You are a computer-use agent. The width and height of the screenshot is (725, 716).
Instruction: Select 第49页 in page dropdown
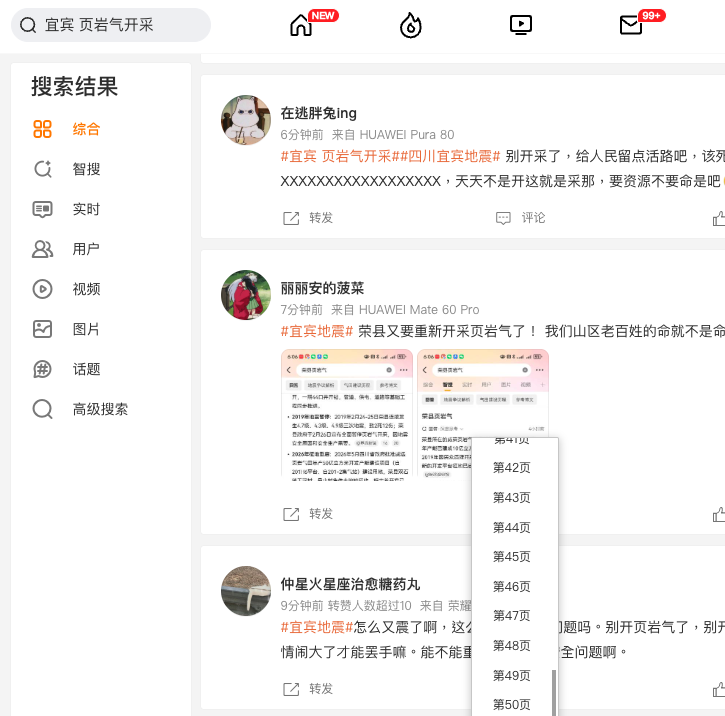pyautogui.click(x=511, y=676)
